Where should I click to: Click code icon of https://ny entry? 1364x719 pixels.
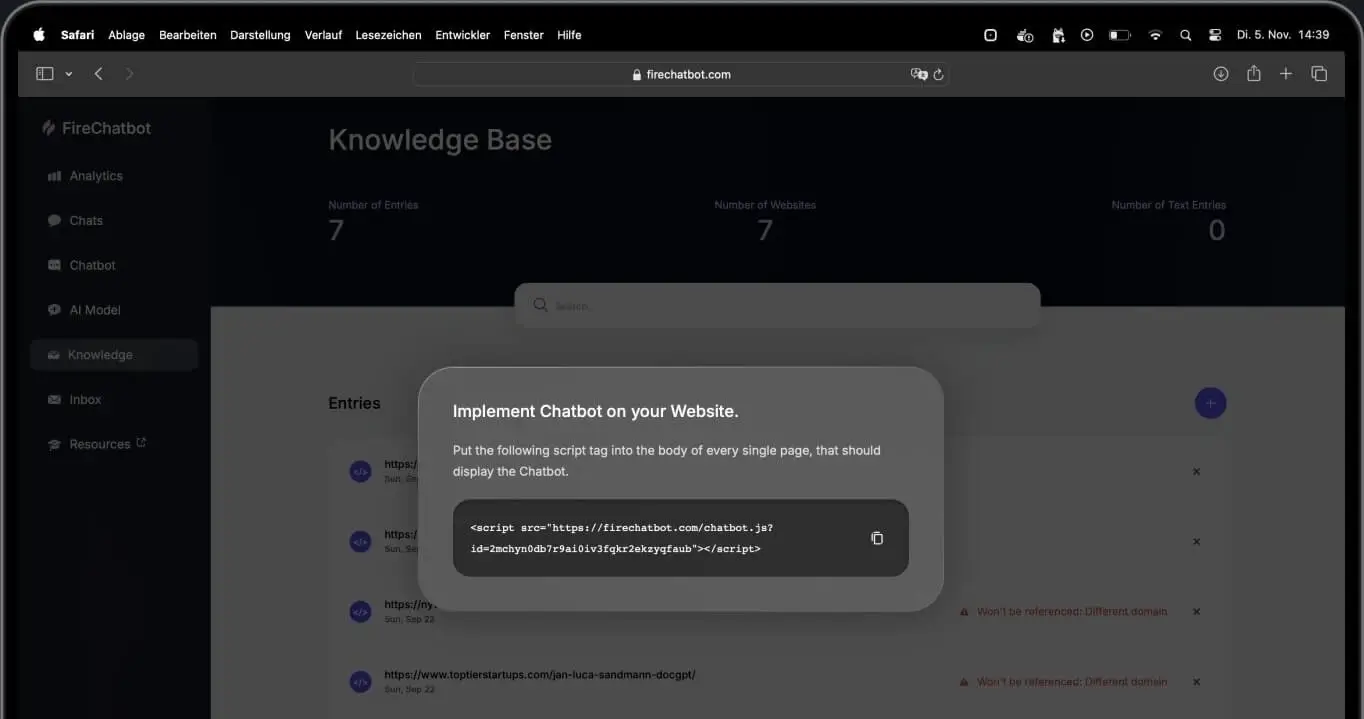[360, 612]
